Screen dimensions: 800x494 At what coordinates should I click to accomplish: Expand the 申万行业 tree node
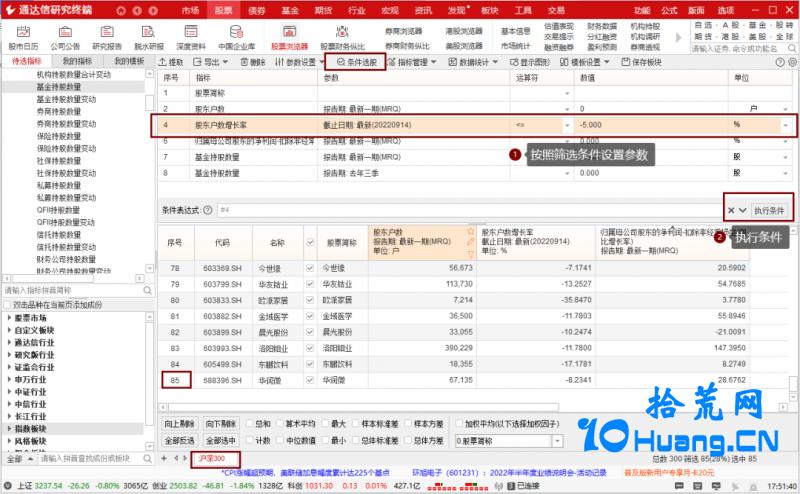pos(9,379)
